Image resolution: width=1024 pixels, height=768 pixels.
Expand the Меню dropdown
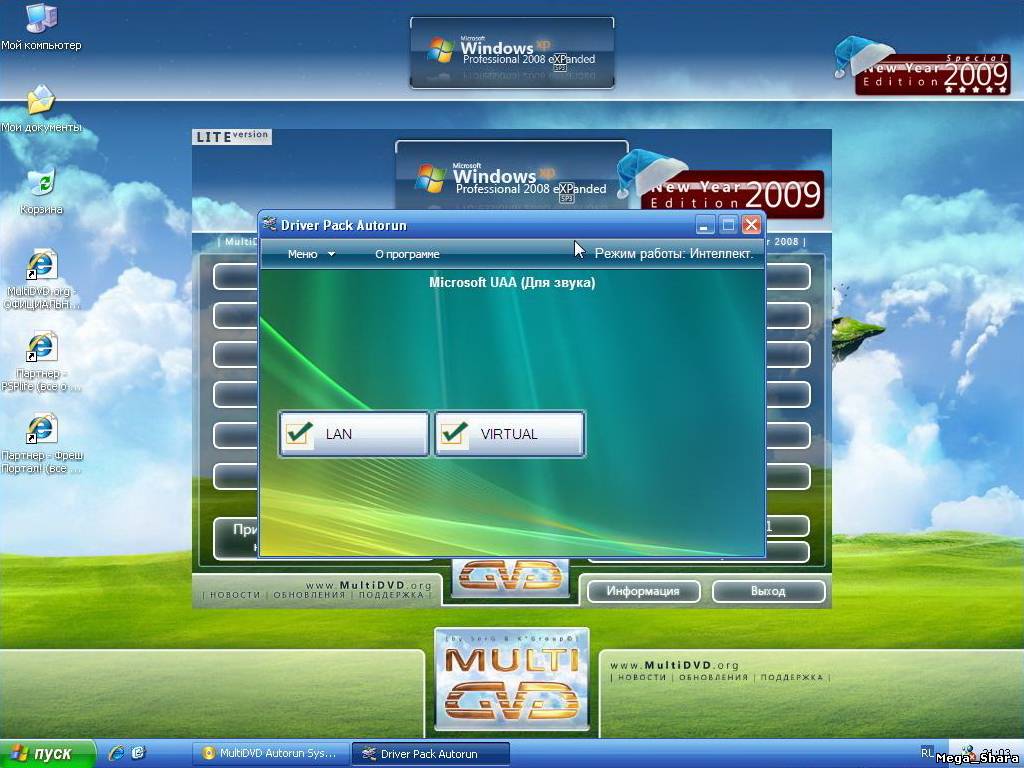tap(311, 254)
